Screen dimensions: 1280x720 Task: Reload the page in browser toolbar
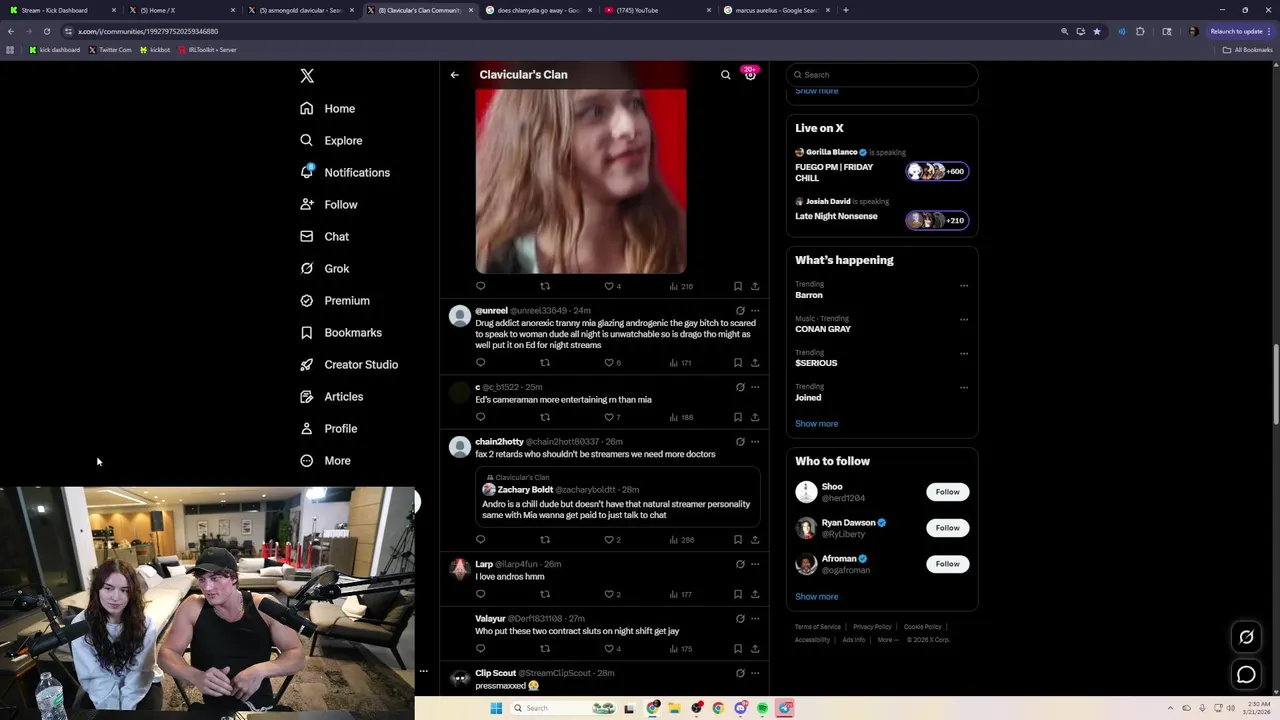point(46,31)
